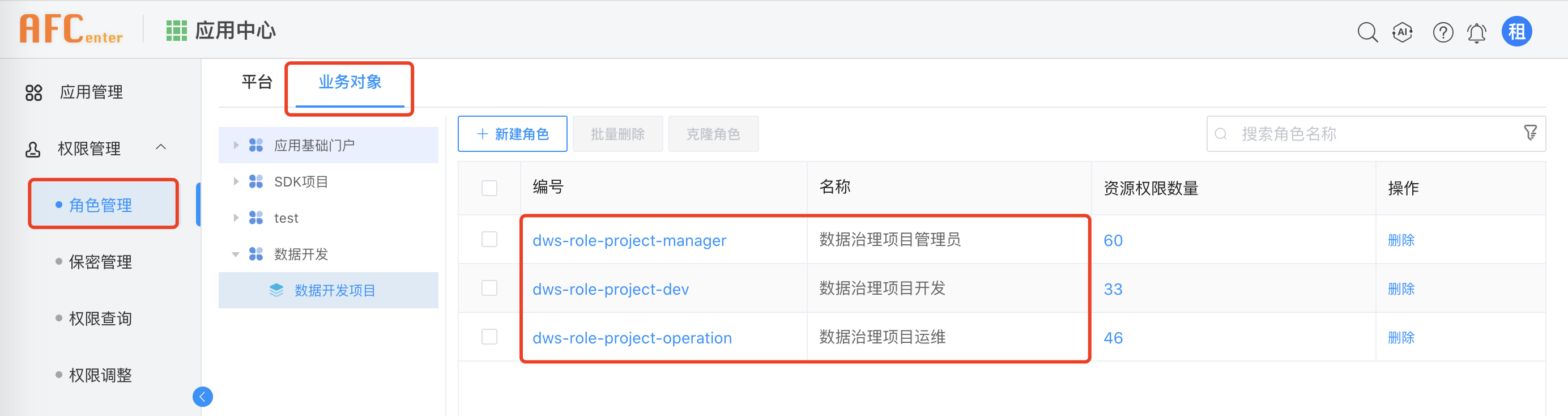Open the help question mark icon
Screen dimensions: 1568x416
click(1443, 32)
